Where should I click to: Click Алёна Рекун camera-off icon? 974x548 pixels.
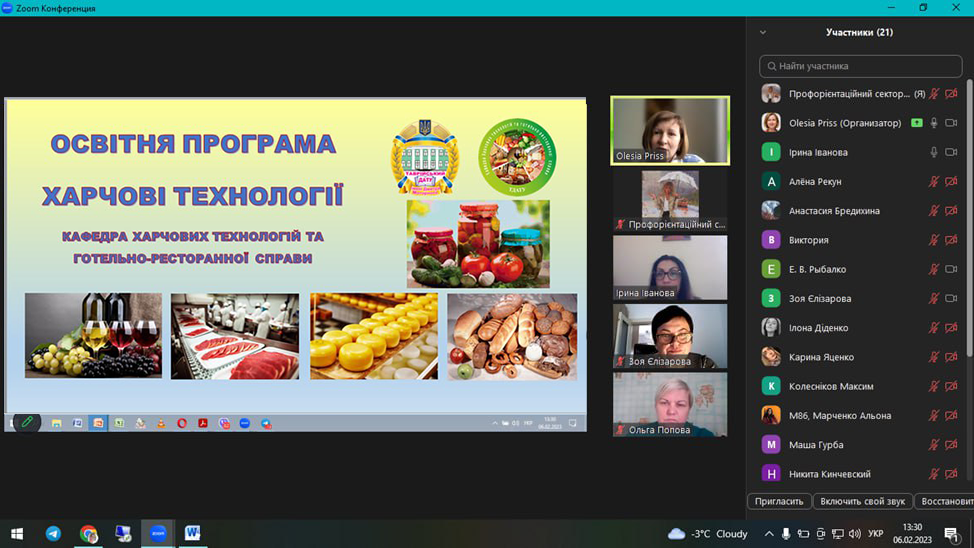point(951,181)
